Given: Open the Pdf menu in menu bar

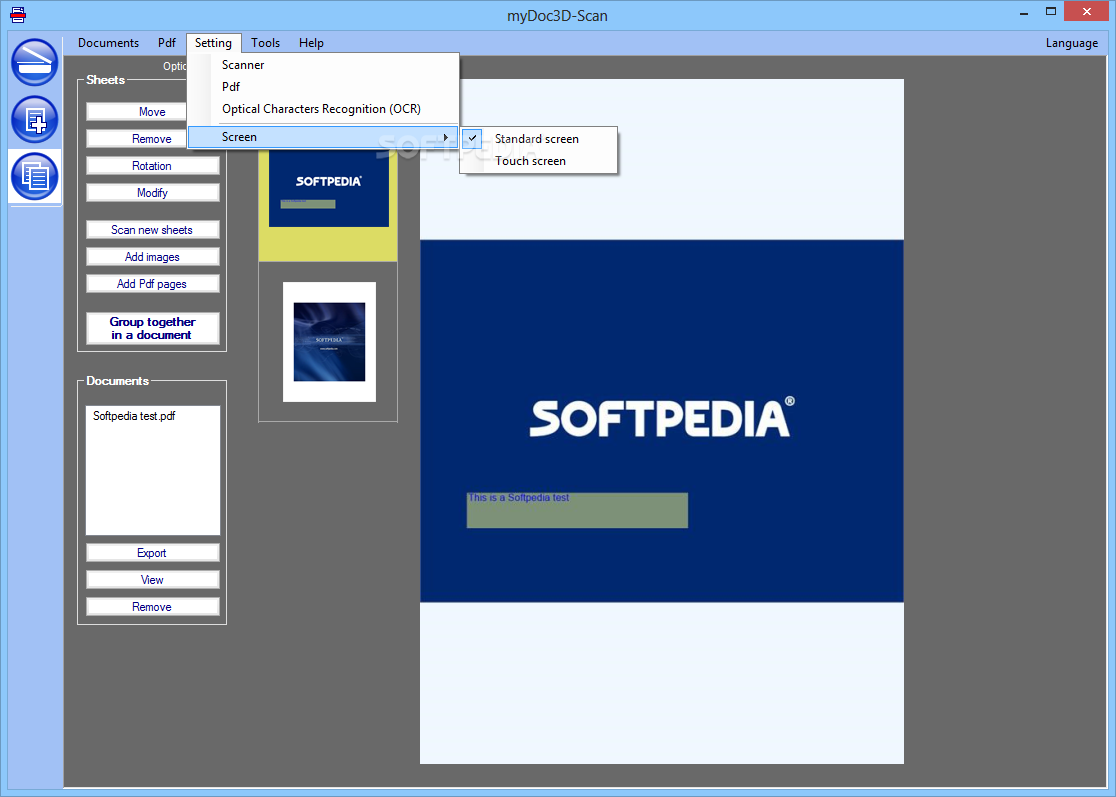Looking at the screenshot, I should coord(167,43).
